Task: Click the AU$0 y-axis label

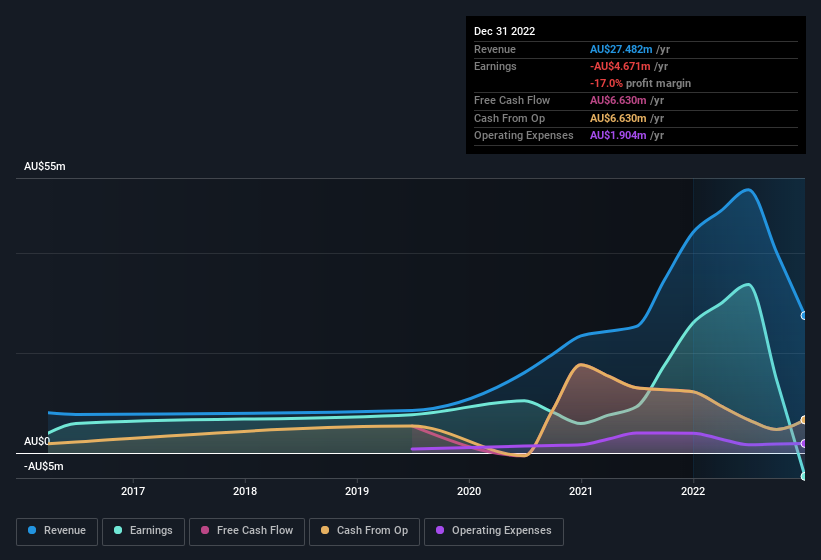Action: [37, 441]
